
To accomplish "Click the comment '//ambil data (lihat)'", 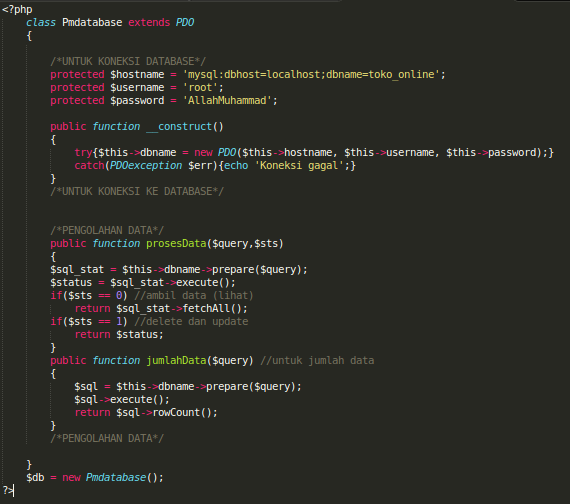I will tap(194, 296).
